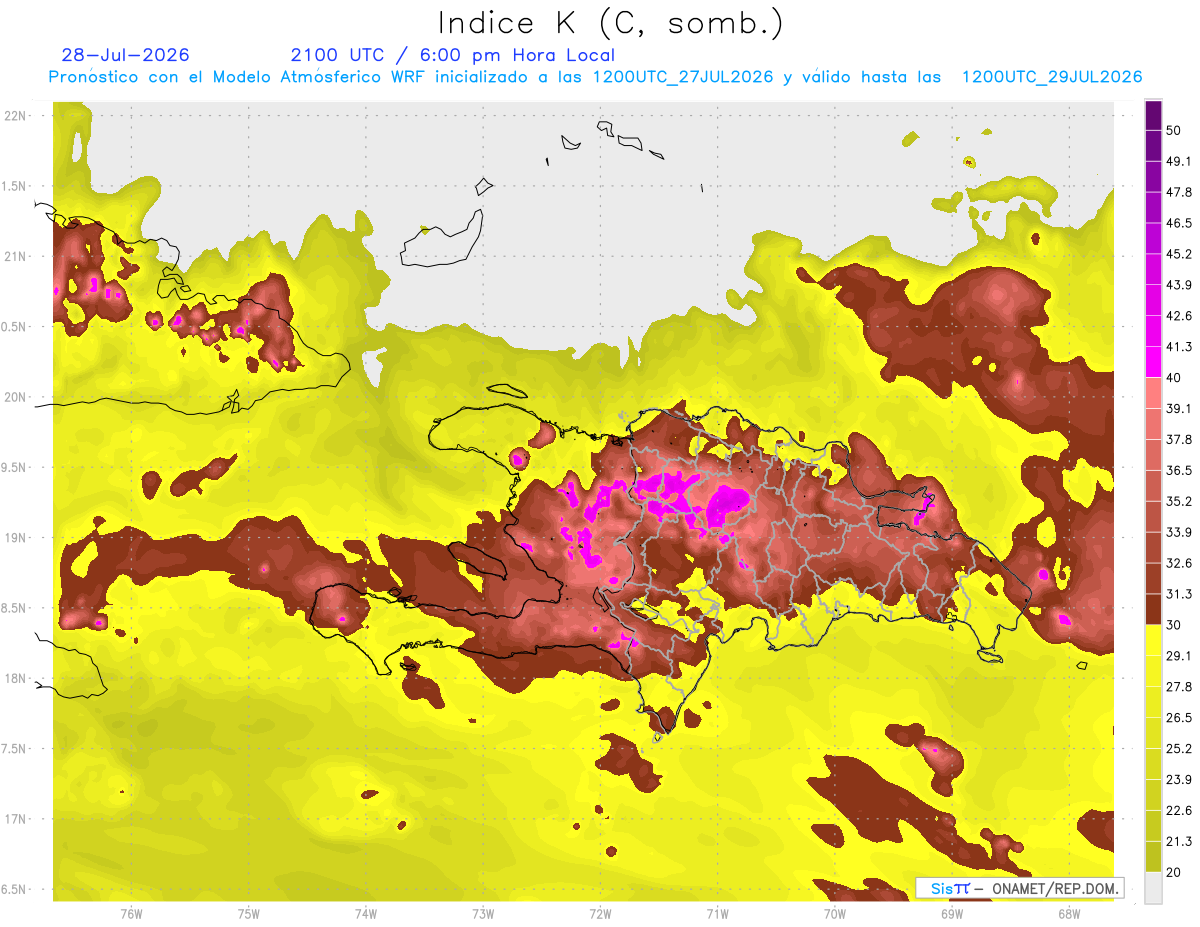Click the "1200UTC_27JUL2026" initialization timestamp
This screenshot has width=1200, height=927.
tap(683, 77)
